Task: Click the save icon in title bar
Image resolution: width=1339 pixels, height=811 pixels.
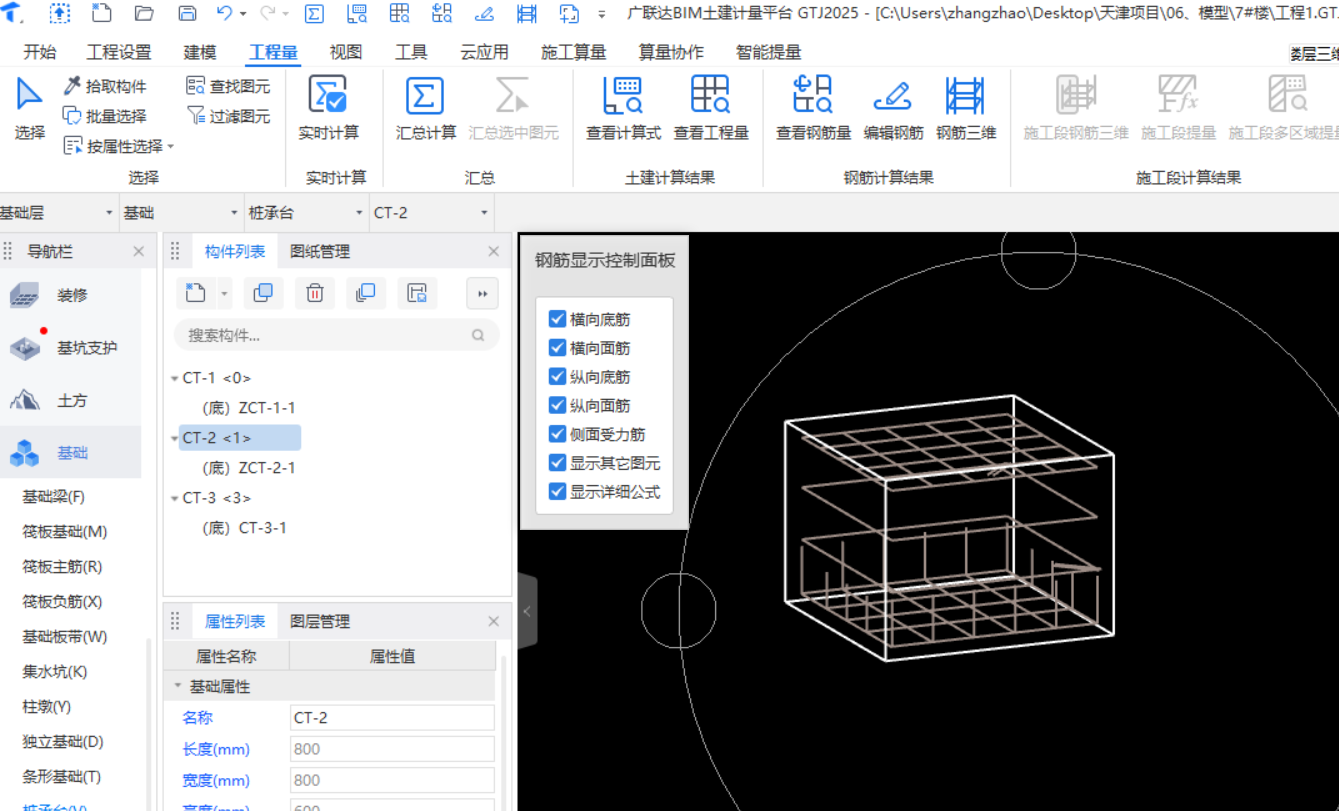Action: 187,14
